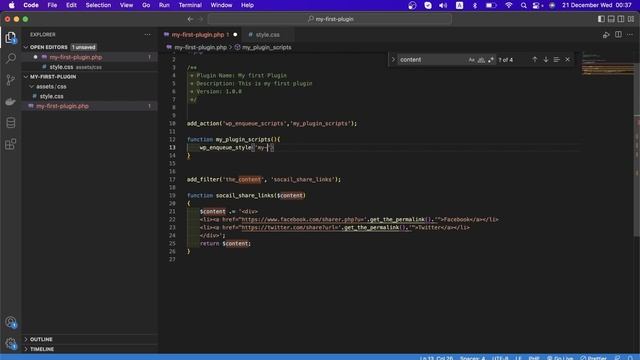This screenshot has width=640, height=360.
Task: Collapse the assets/css folder
Action: coord(31,87)
